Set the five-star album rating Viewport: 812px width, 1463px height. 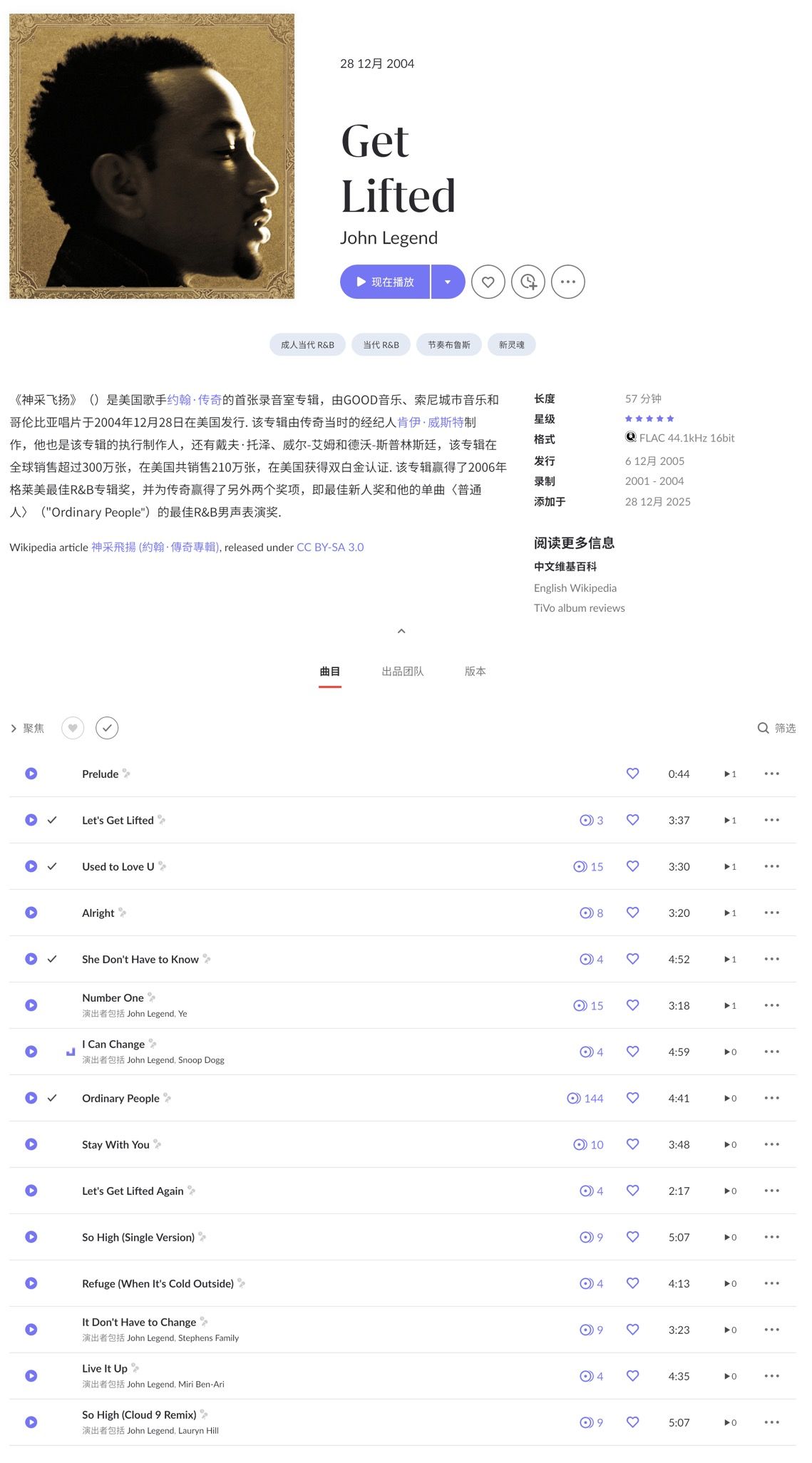pyautogui.click(x=669, y=419)
